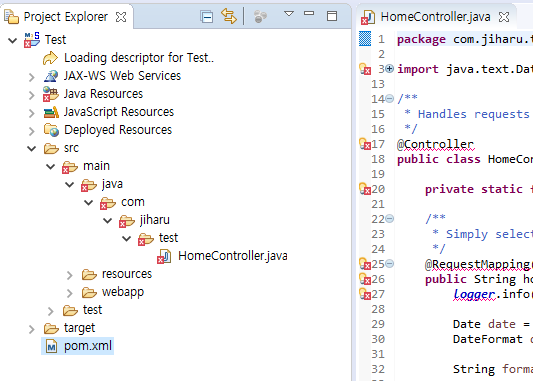This screenshot has width=533, height=381.
Task: Collapse method fold at line 25
Action: coord(390,263)
